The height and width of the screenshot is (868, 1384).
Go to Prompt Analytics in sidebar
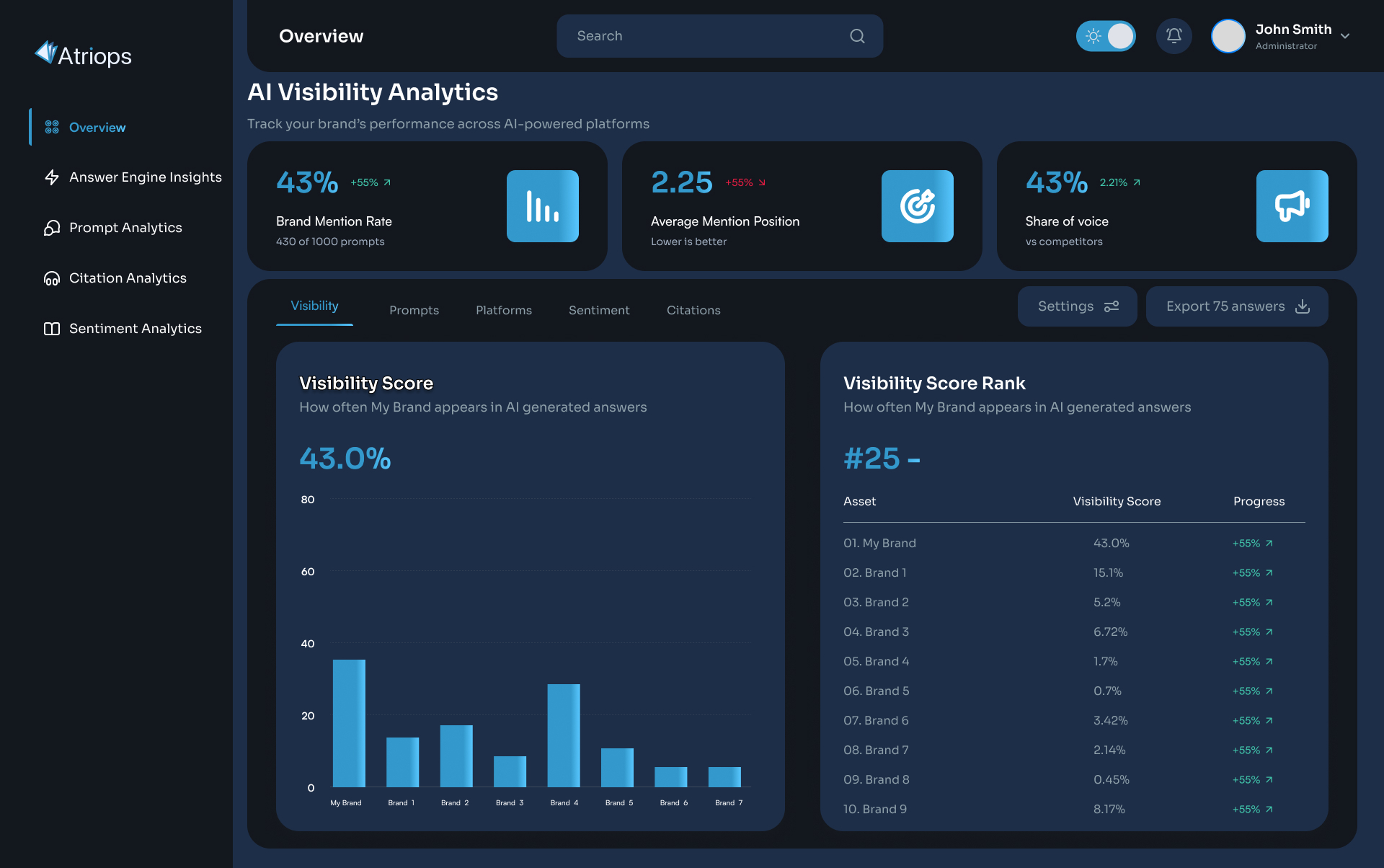125,228
